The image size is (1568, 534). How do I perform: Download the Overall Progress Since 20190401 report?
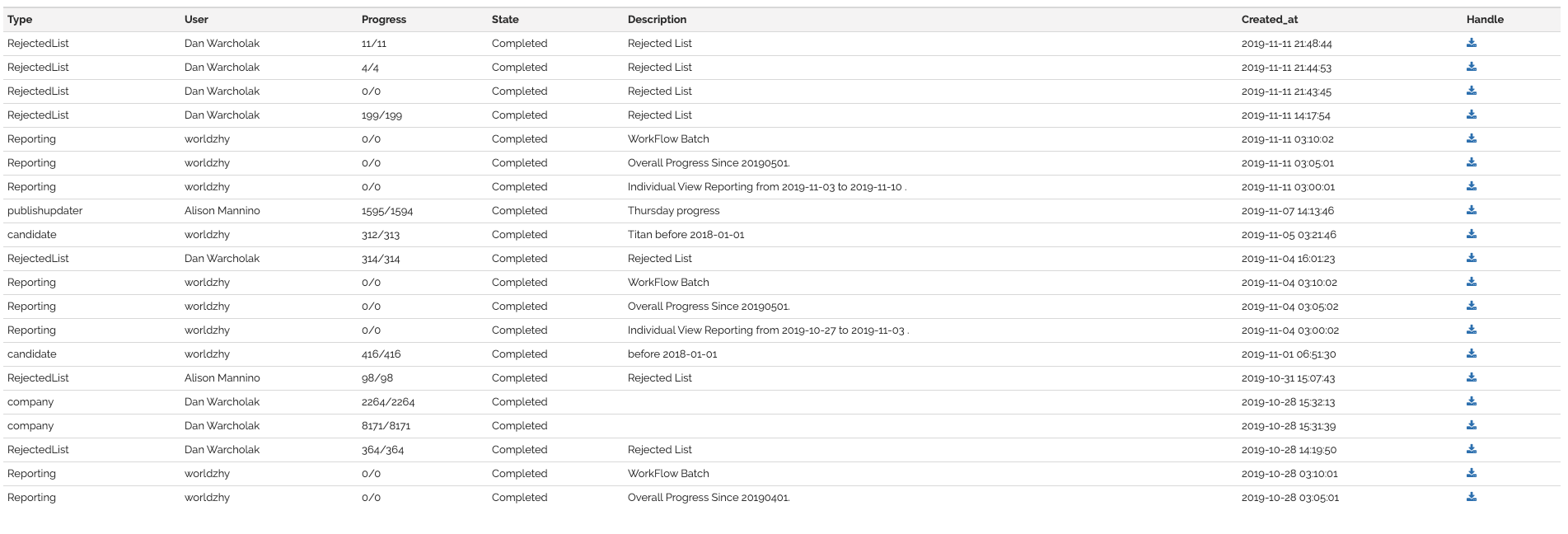[1471, 498]
